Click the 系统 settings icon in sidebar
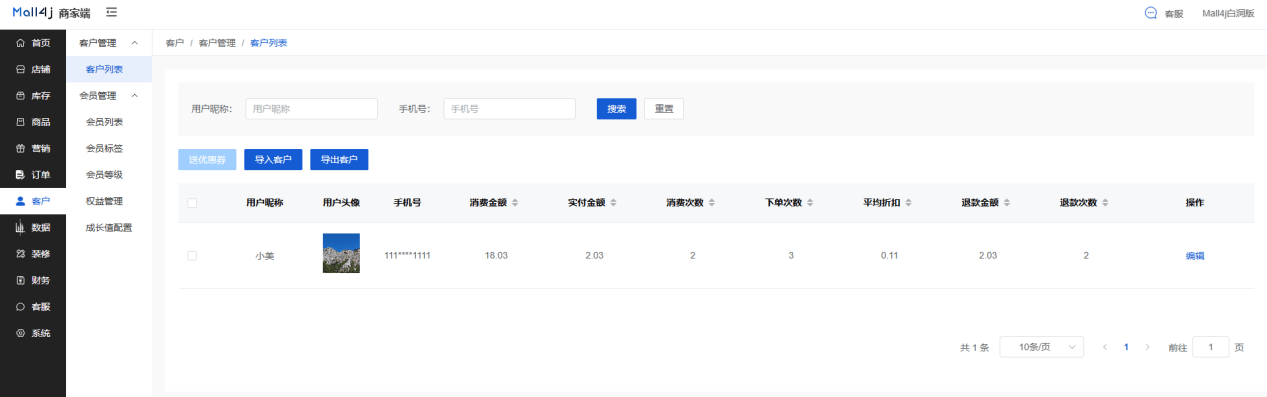 click(20, 333)
